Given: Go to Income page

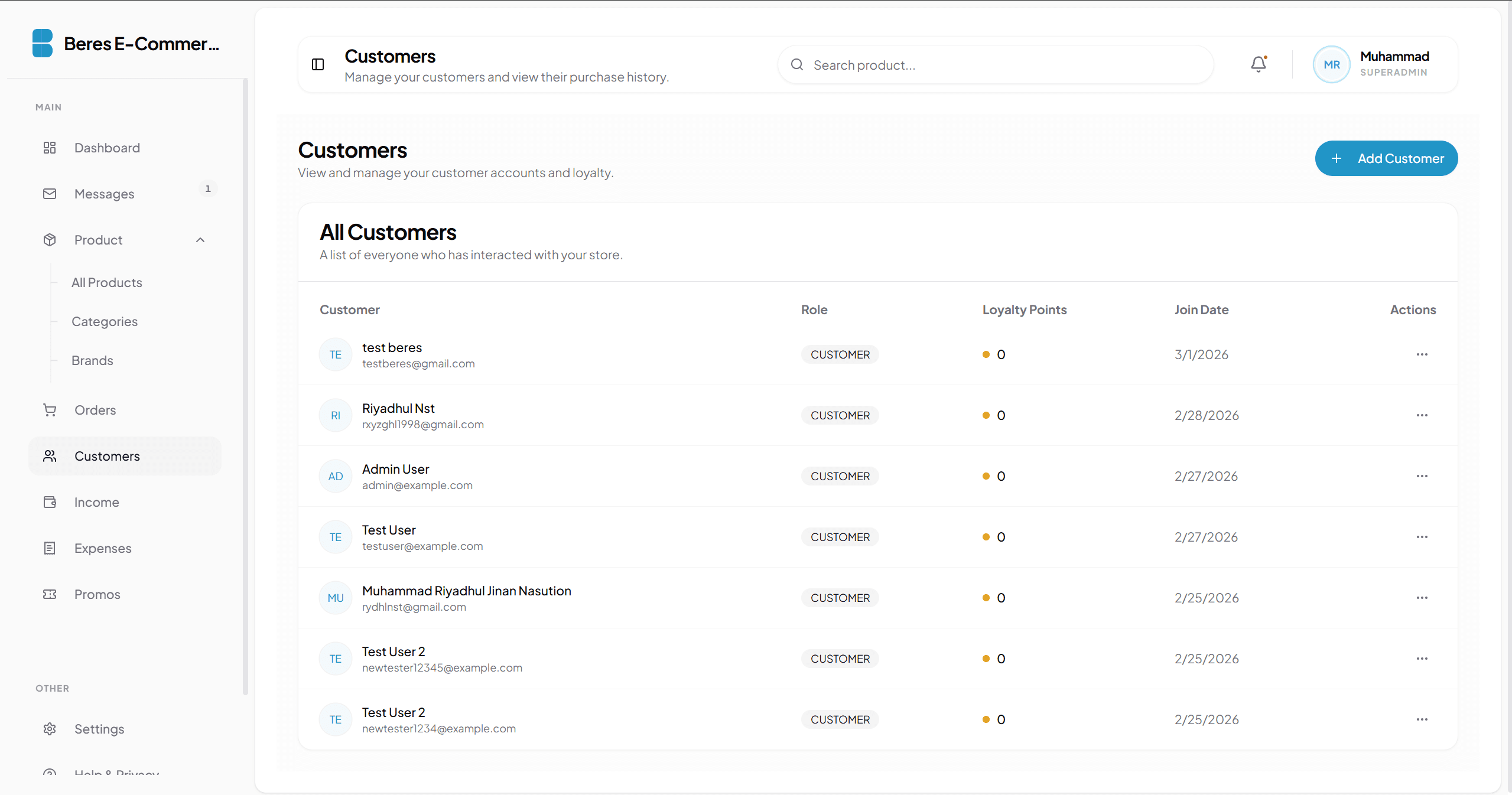Looking at the screenshot, I should pyautogui.click(x=125, y=502).
